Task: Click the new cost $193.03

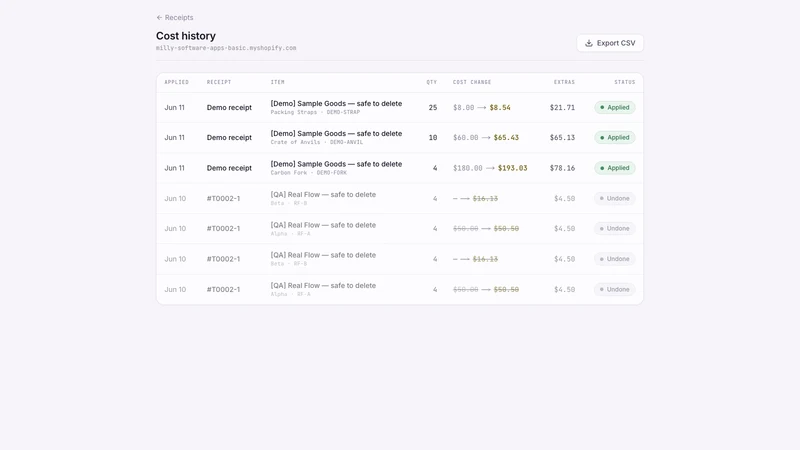Action: pos(512,168)
